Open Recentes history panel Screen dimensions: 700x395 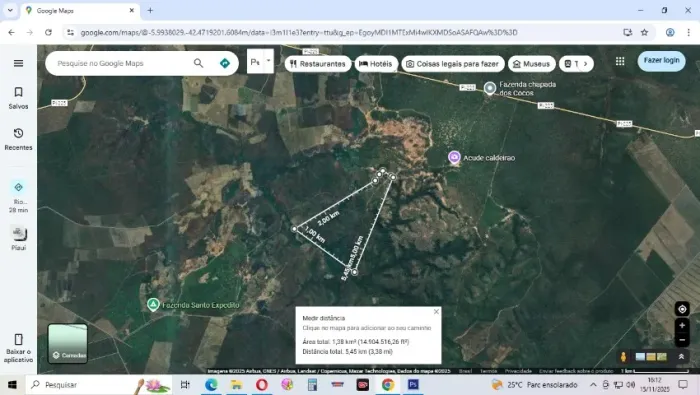tap(18, 139)
